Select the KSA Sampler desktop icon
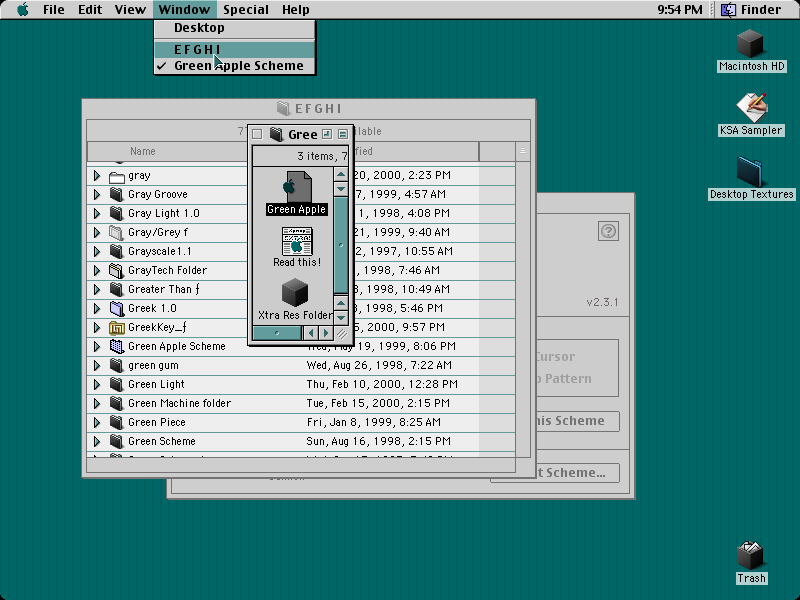The height and width of the screenshot is (600, 800). [x=751, y=108]
